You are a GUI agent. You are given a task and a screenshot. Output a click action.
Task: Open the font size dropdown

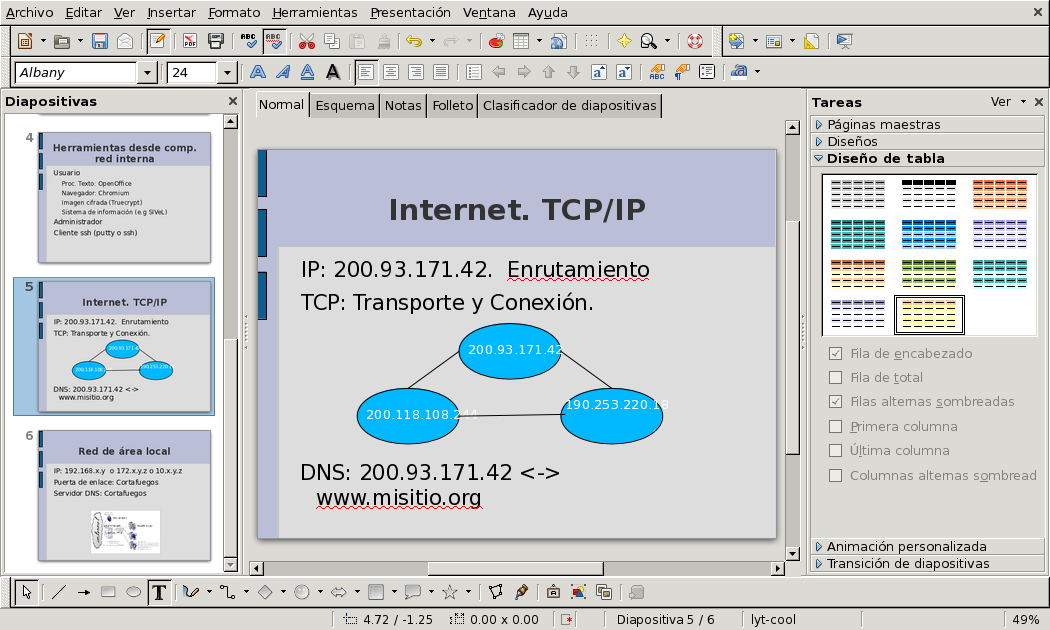point(227,72)
